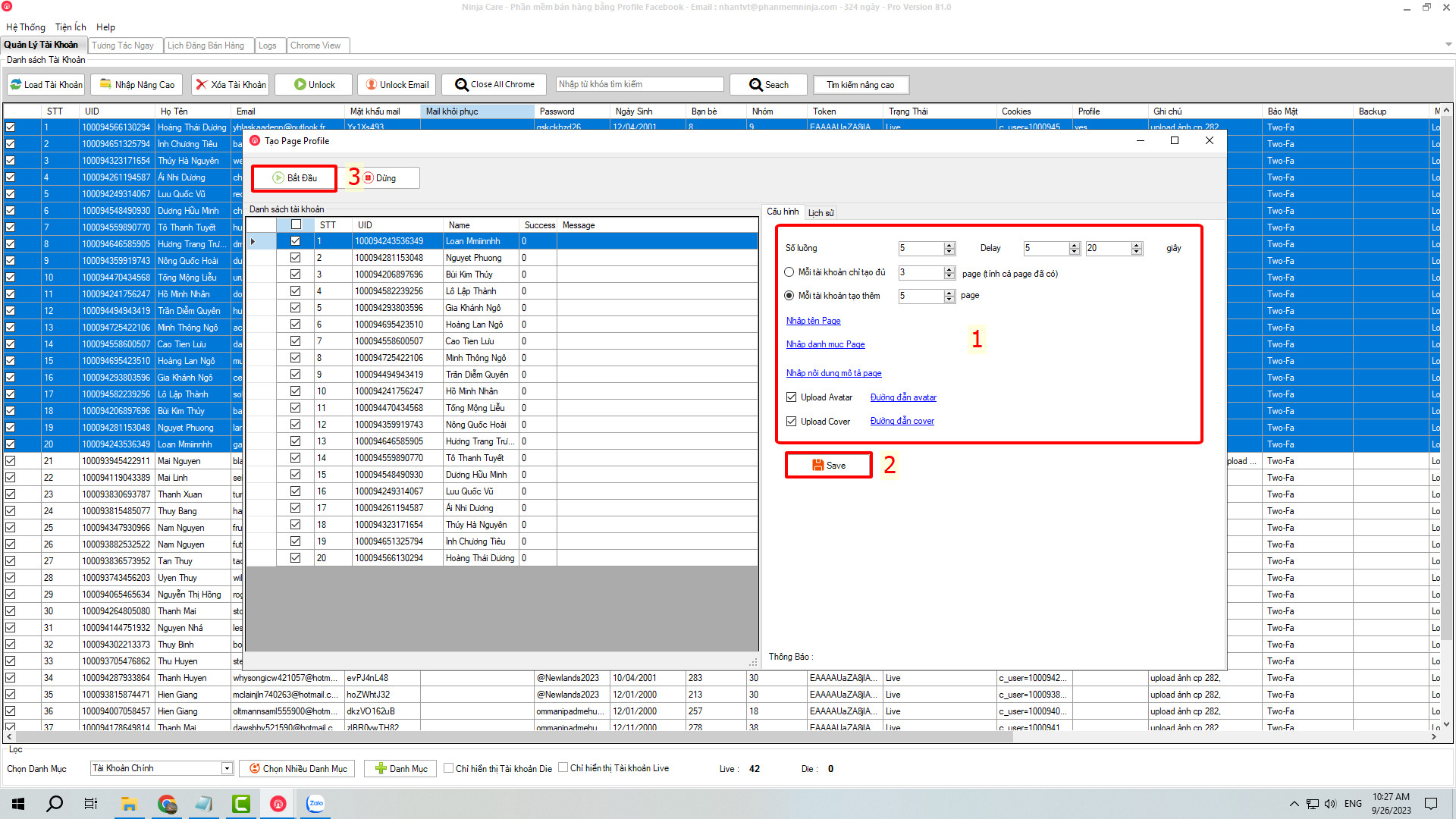Image resolution: width=1456 pixels, height=819 pixels.
Task: Click the Save button in config panel
Action: coord(830,464)
